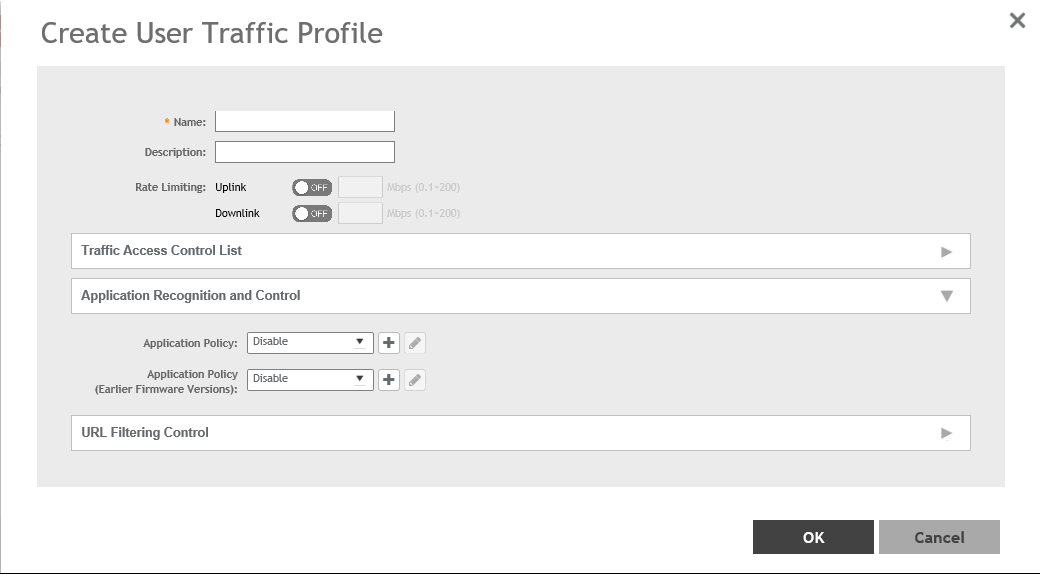Click into the Description text box

pos(305,152)
